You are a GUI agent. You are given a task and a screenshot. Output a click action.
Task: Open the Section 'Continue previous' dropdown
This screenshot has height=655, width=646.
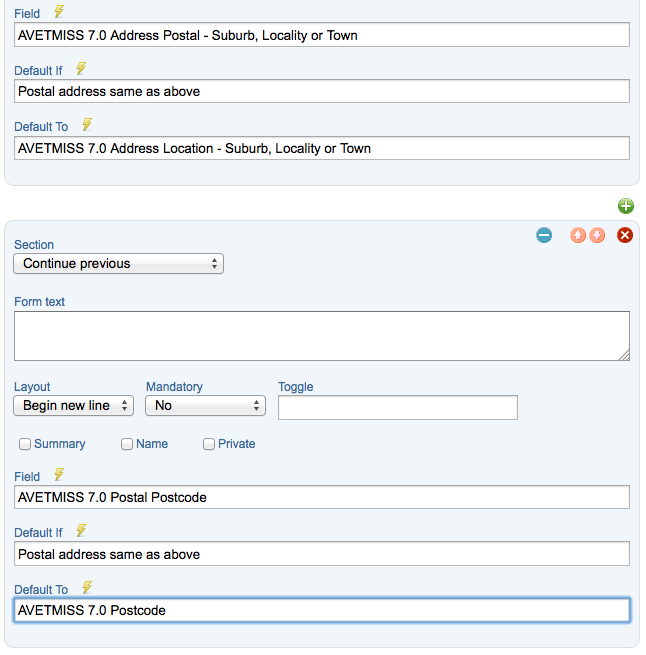(119, 264)
